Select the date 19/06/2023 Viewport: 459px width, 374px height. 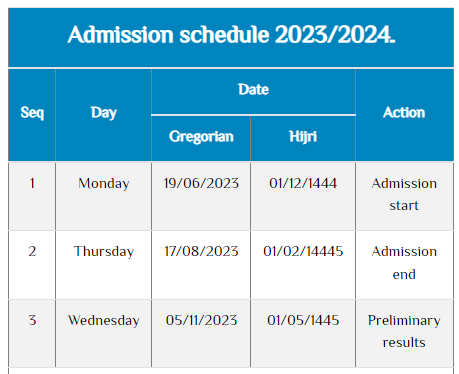coord(201,183)
